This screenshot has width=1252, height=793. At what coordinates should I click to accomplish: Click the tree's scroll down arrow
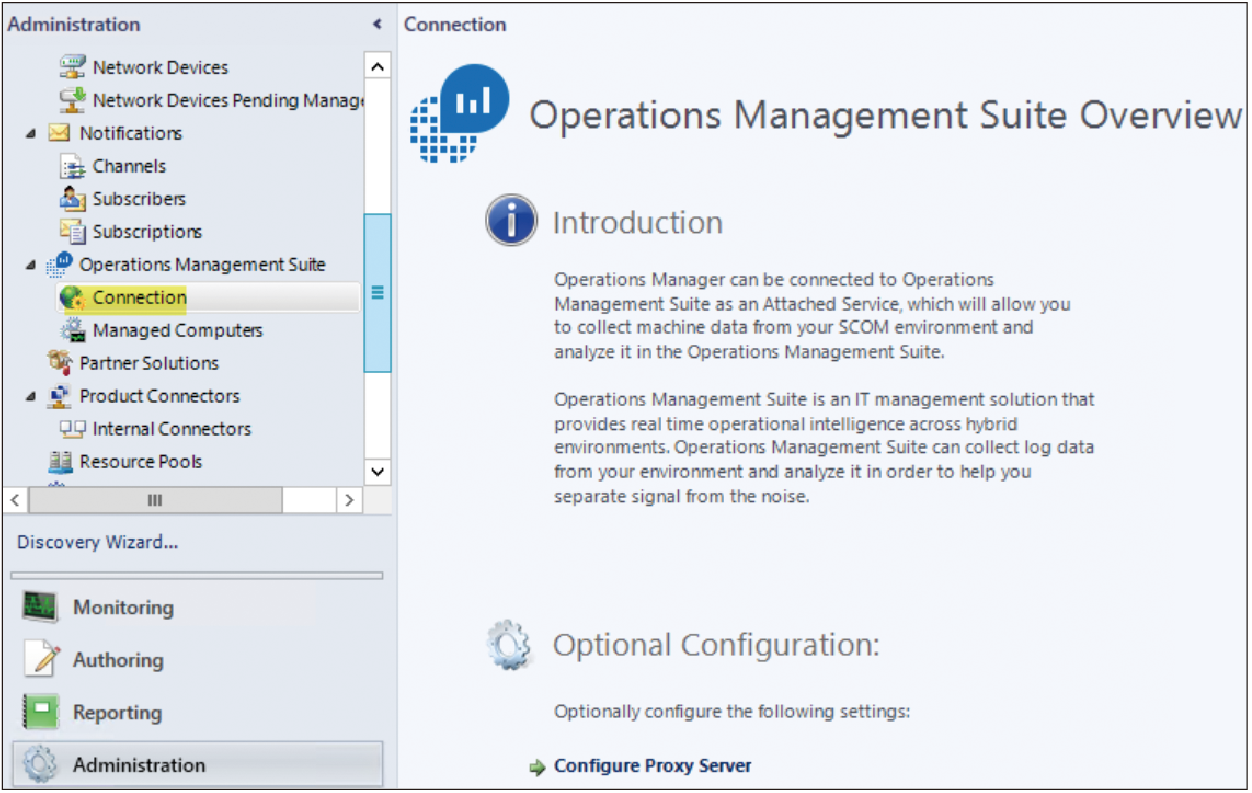377,470
